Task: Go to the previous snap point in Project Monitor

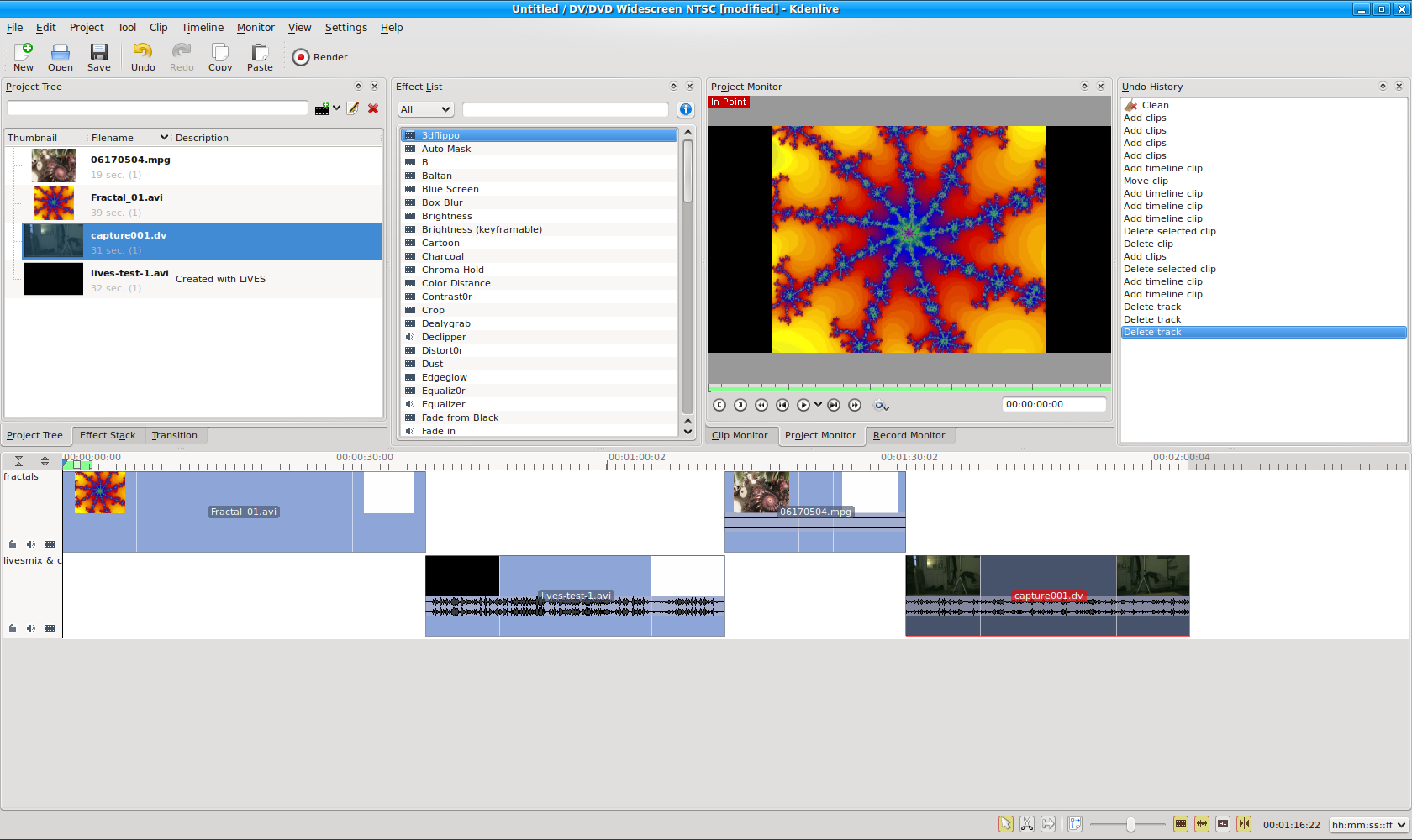Action: [782, 405]
